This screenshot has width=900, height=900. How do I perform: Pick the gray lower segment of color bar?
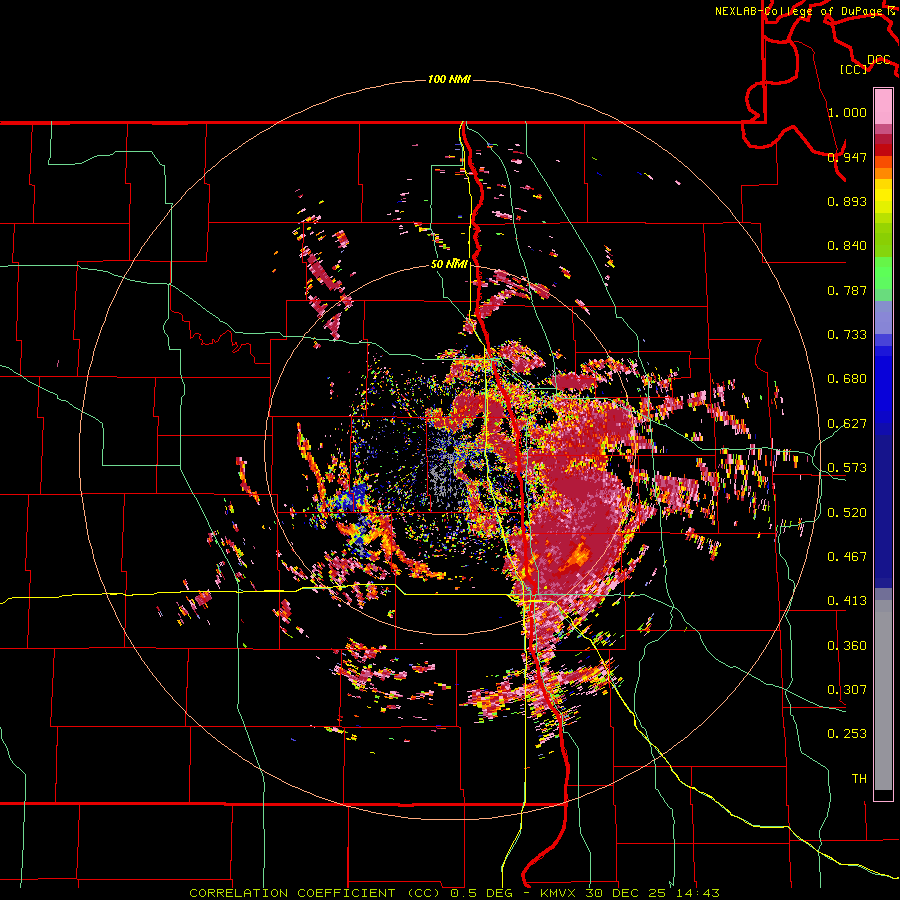pyautogui.click(x=883, y=695)
